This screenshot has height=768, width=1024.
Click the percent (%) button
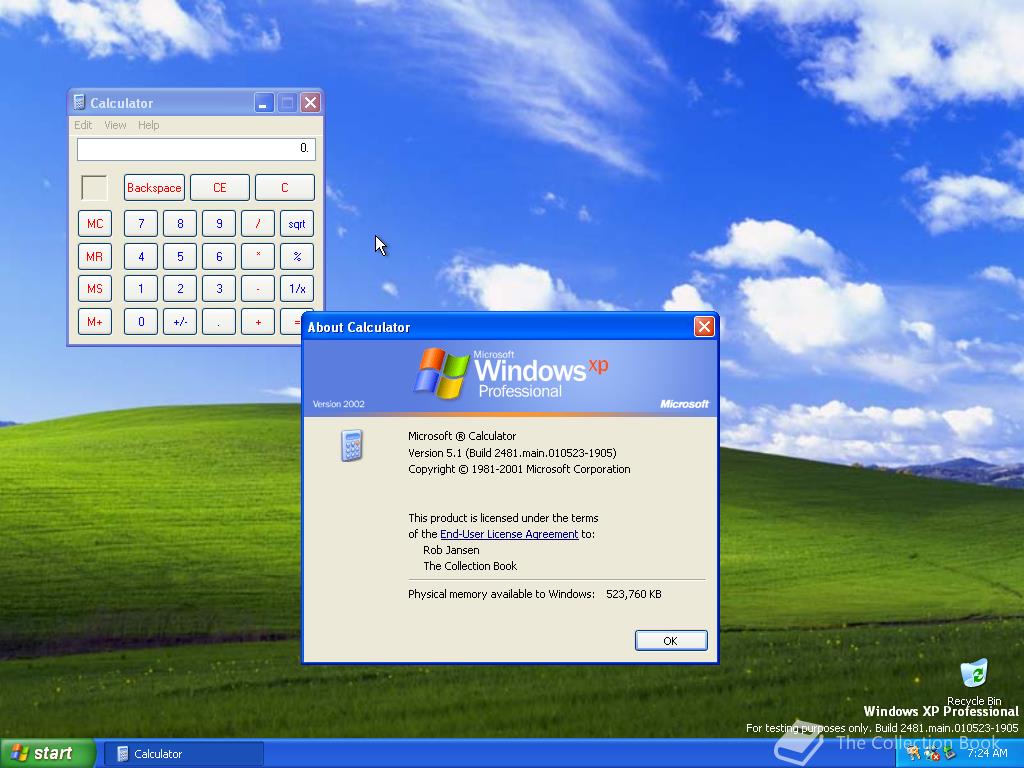(x=297, y=256)
